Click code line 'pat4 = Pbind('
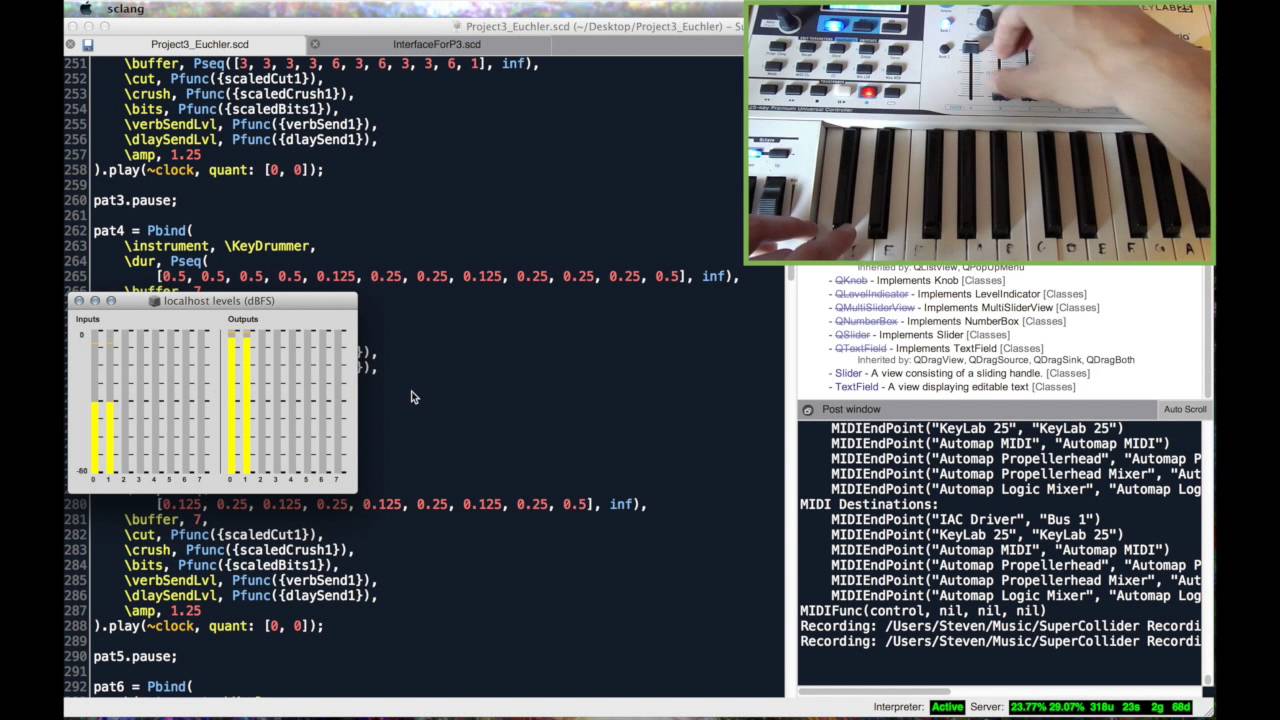This screenshot has height=720, width=1280. [x=143, y=231]
